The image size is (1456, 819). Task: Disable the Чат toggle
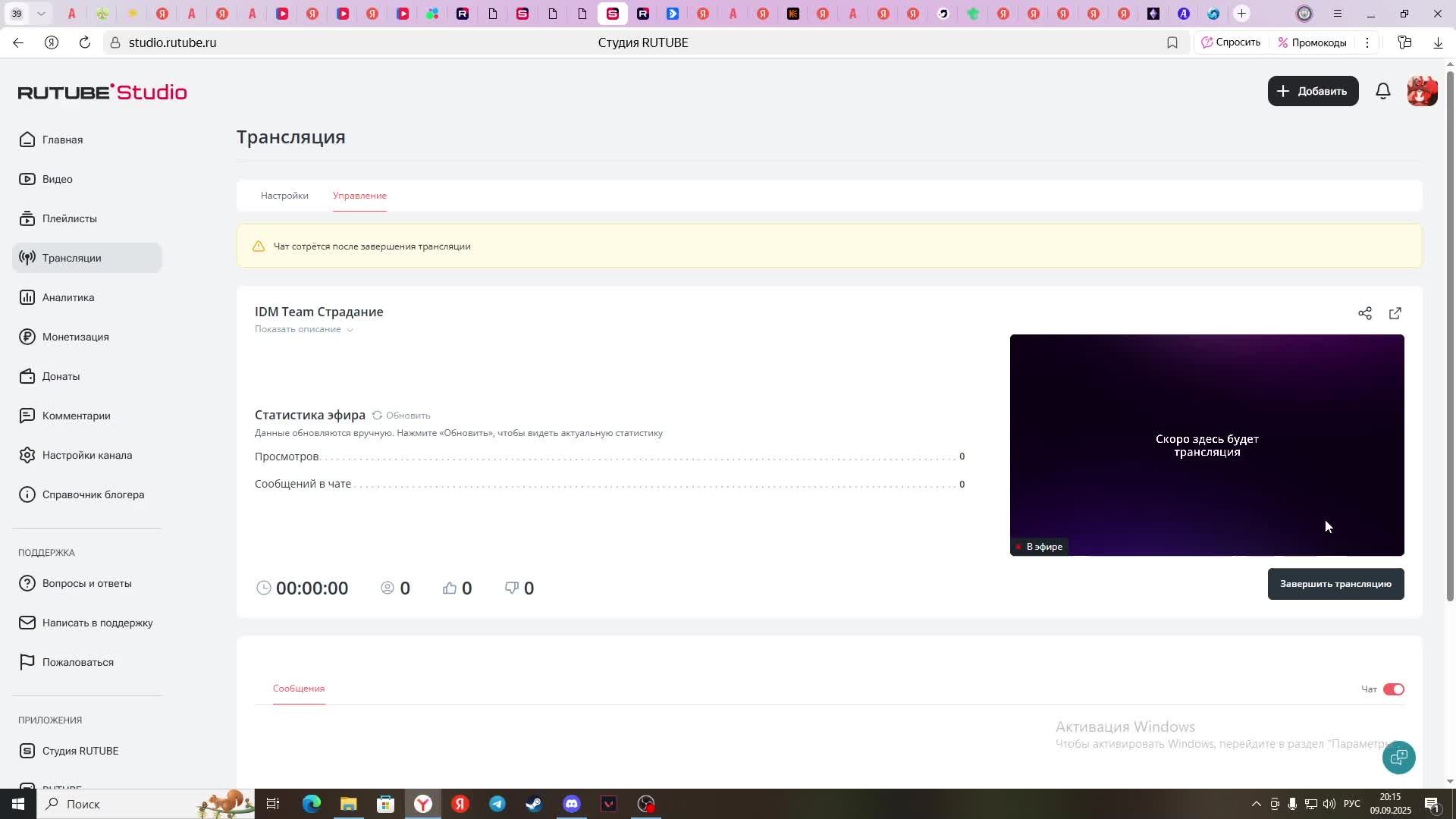(x=1394, y=689)
